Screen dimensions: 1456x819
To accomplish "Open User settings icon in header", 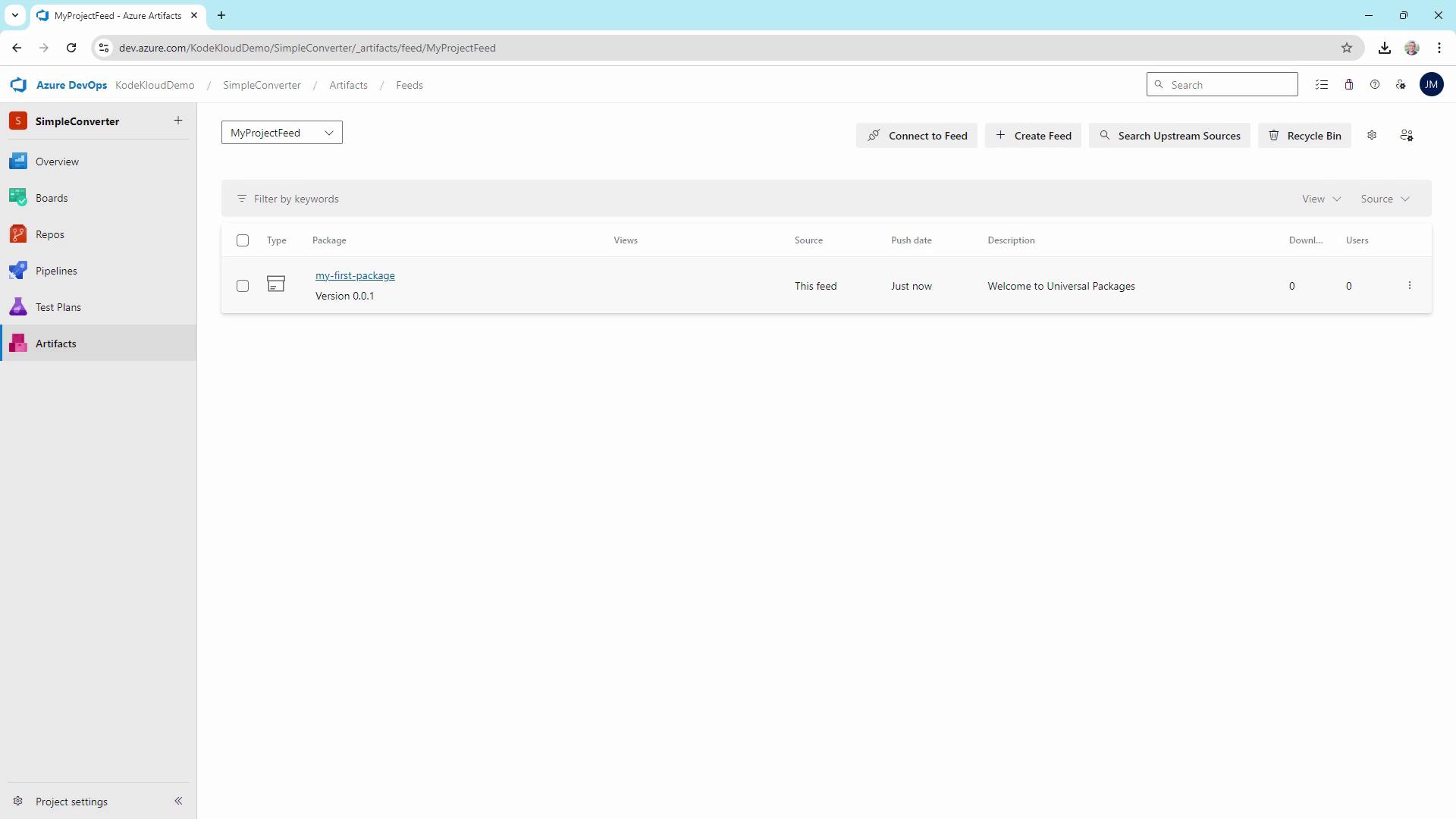I will click(x=1401, y=85).
